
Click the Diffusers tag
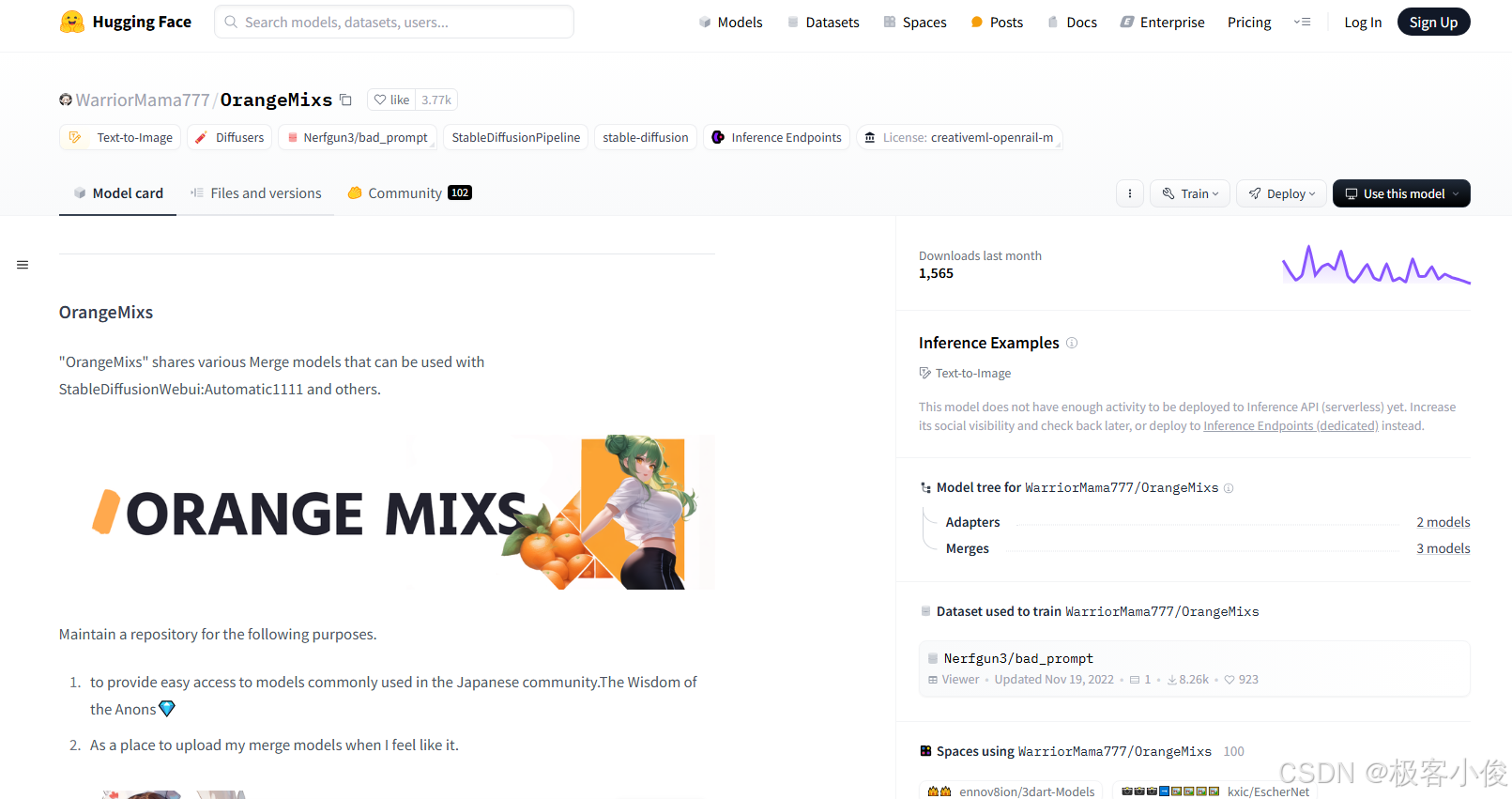tap(230, 137)
